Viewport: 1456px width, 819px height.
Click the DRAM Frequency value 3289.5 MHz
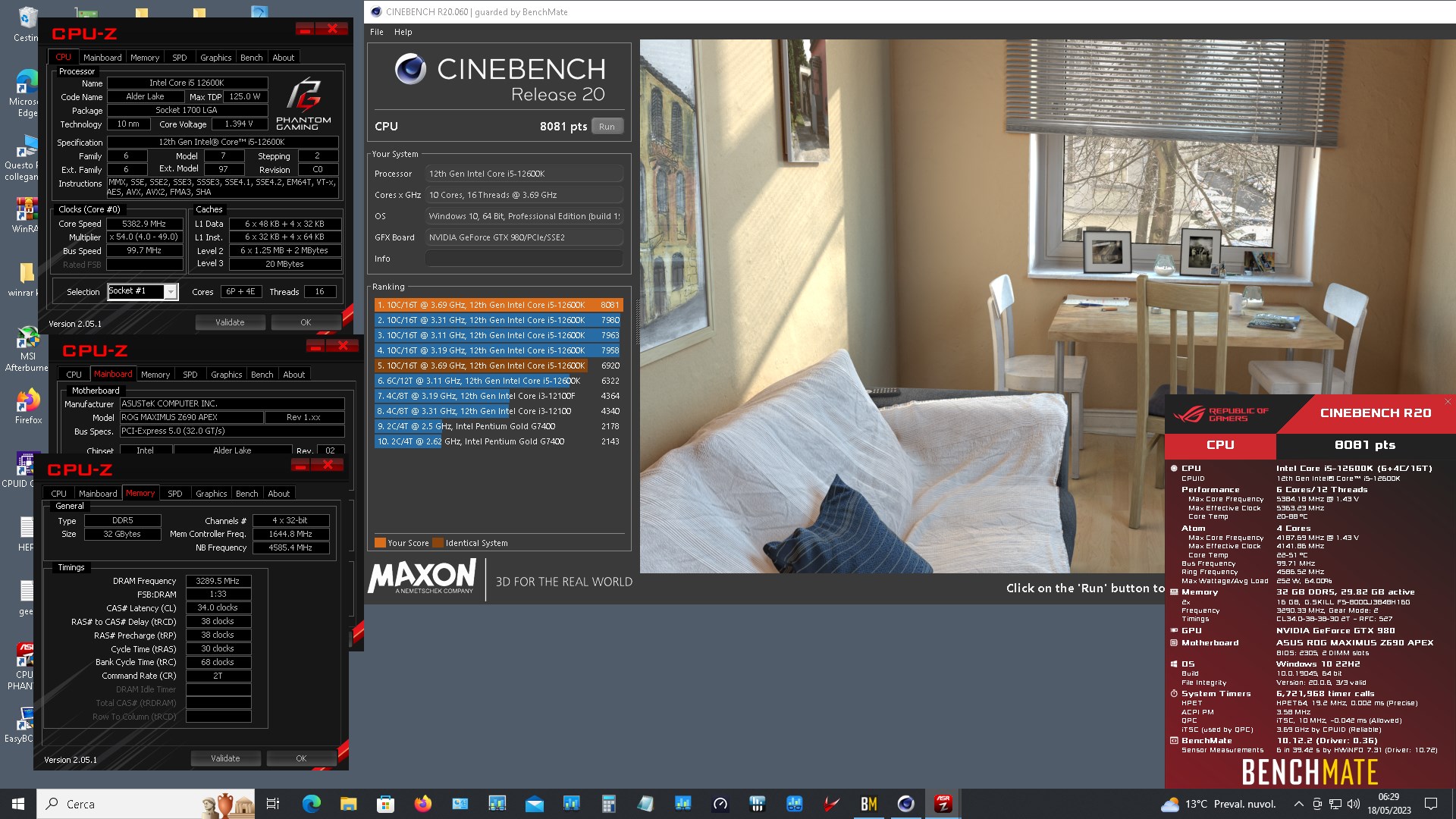click(218, 581)
